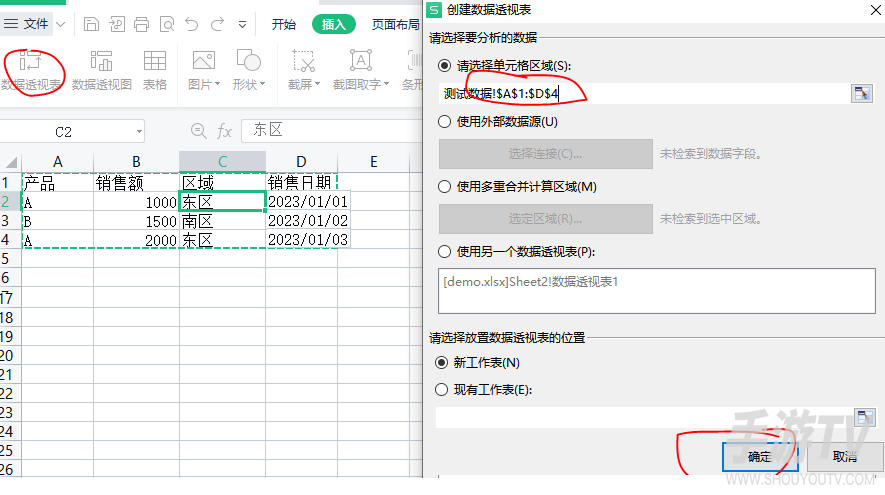Select 使用另一个数据透视表 radio option

tap(445, 252)
